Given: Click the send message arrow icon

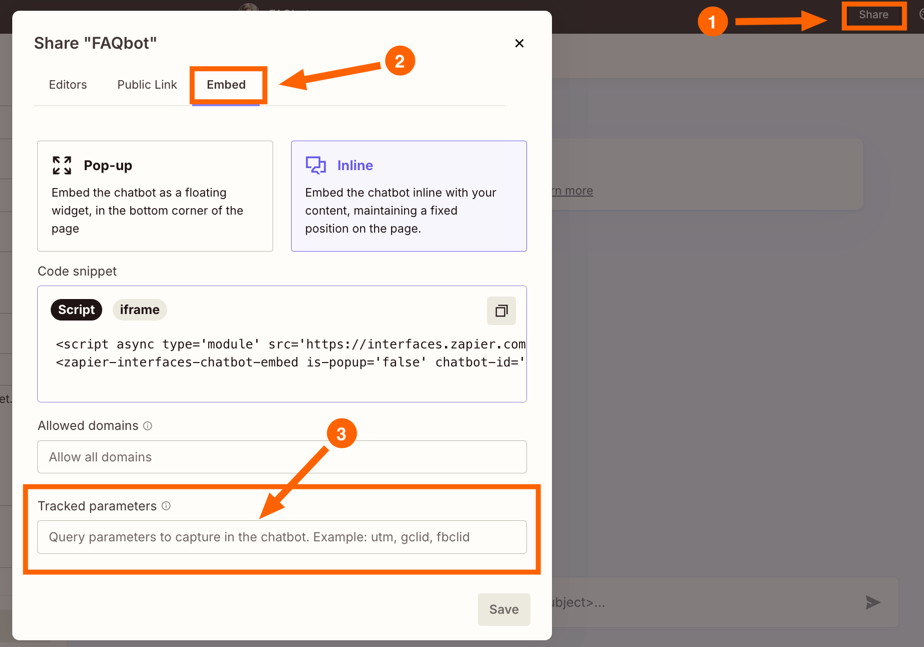Looking at the screenshot, I should [x=872, y=602].
